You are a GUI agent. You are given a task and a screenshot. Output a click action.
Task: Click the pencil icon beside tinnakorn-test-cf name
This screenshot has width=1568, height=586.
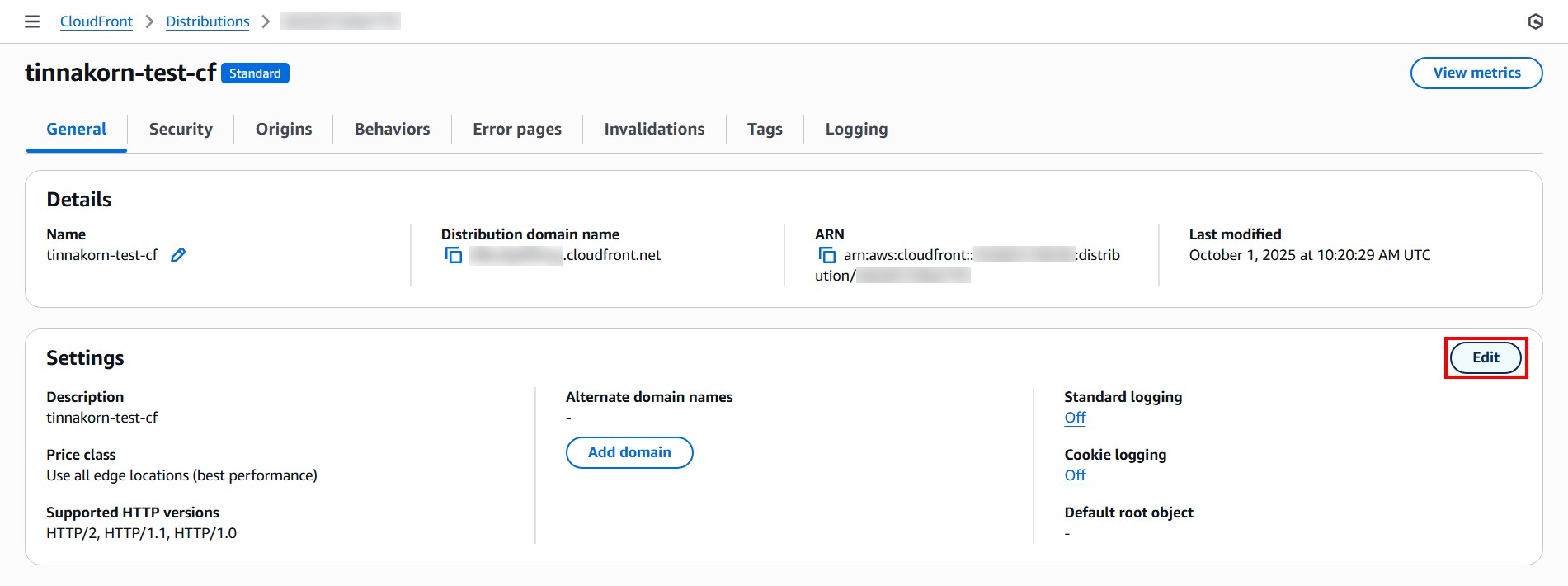click(x=178, y=255)
